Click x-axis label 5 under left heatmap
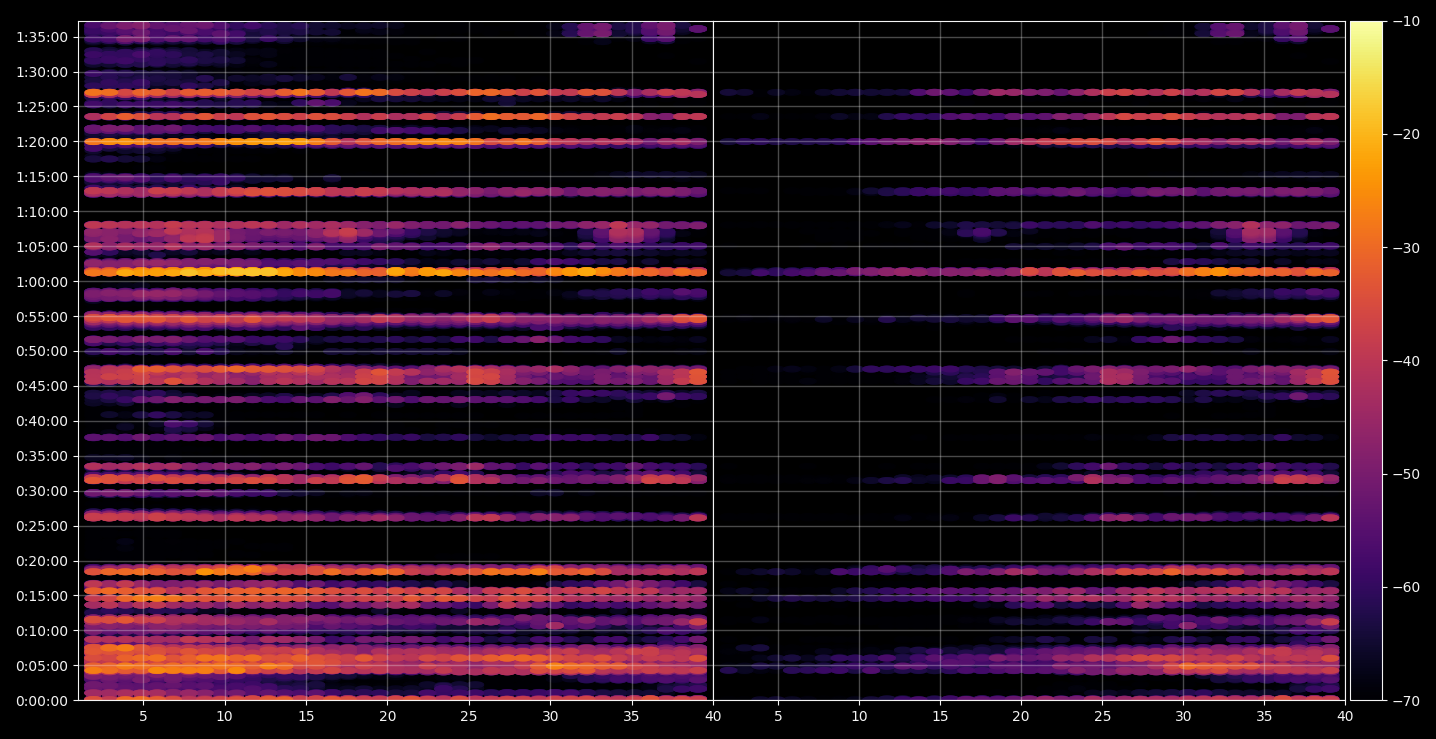This screenshot has width=1436, height=739. tap(143, 717)
